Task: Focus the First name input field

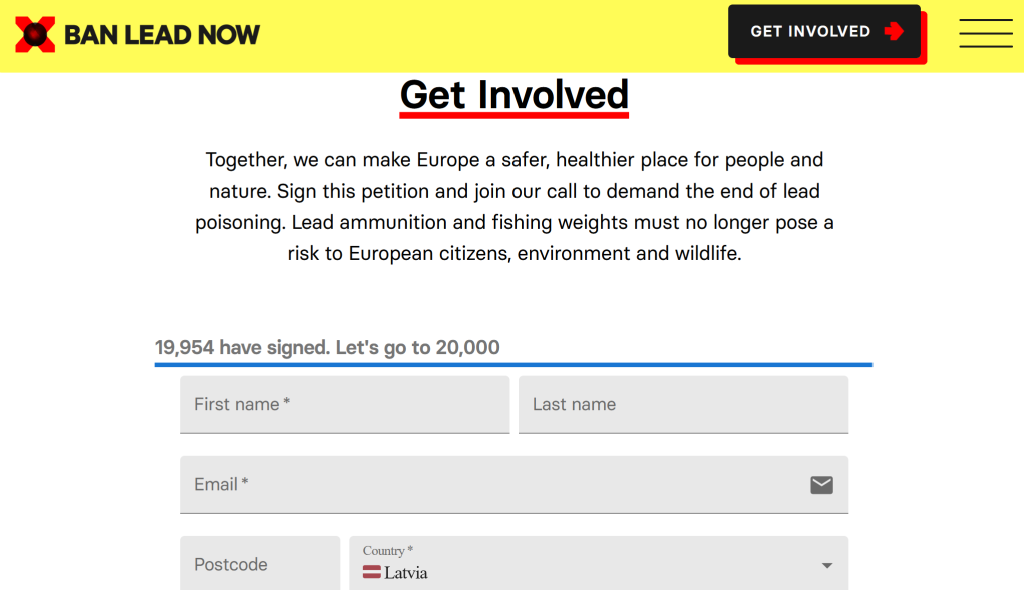Action: click(x=344, y=404)
